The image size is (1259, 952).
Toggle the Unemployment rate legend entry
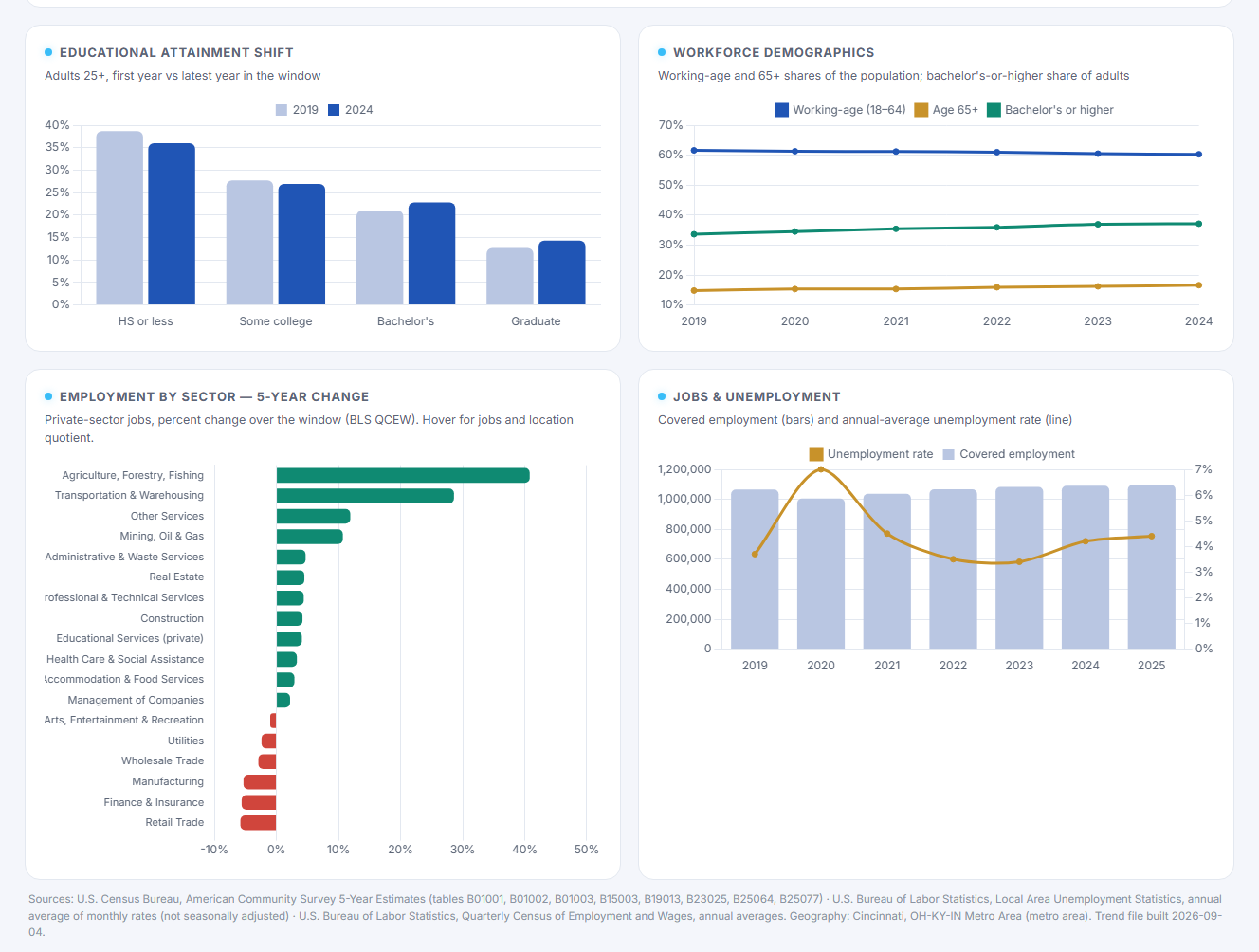(x=871, y=454)
